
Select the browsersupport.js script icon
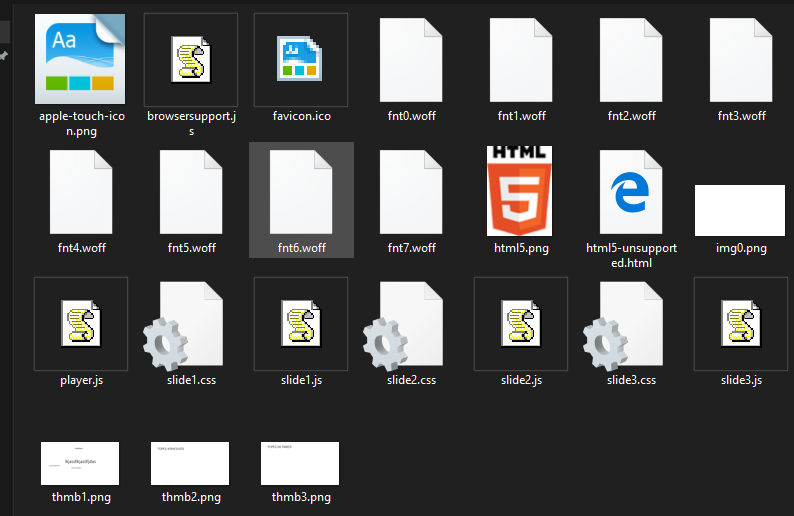[x=191, y=59]
